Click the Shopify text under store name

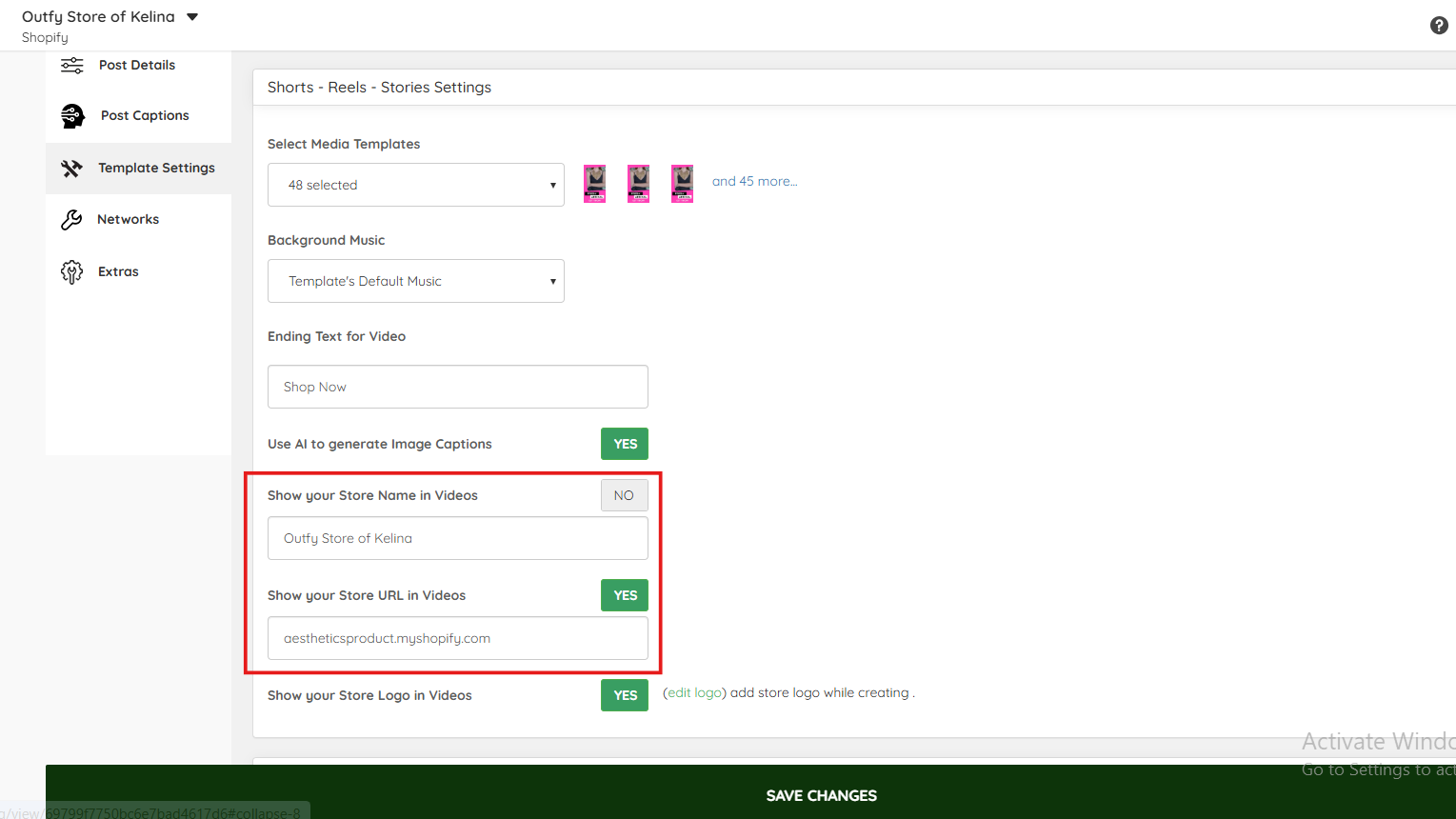(45, 37)
